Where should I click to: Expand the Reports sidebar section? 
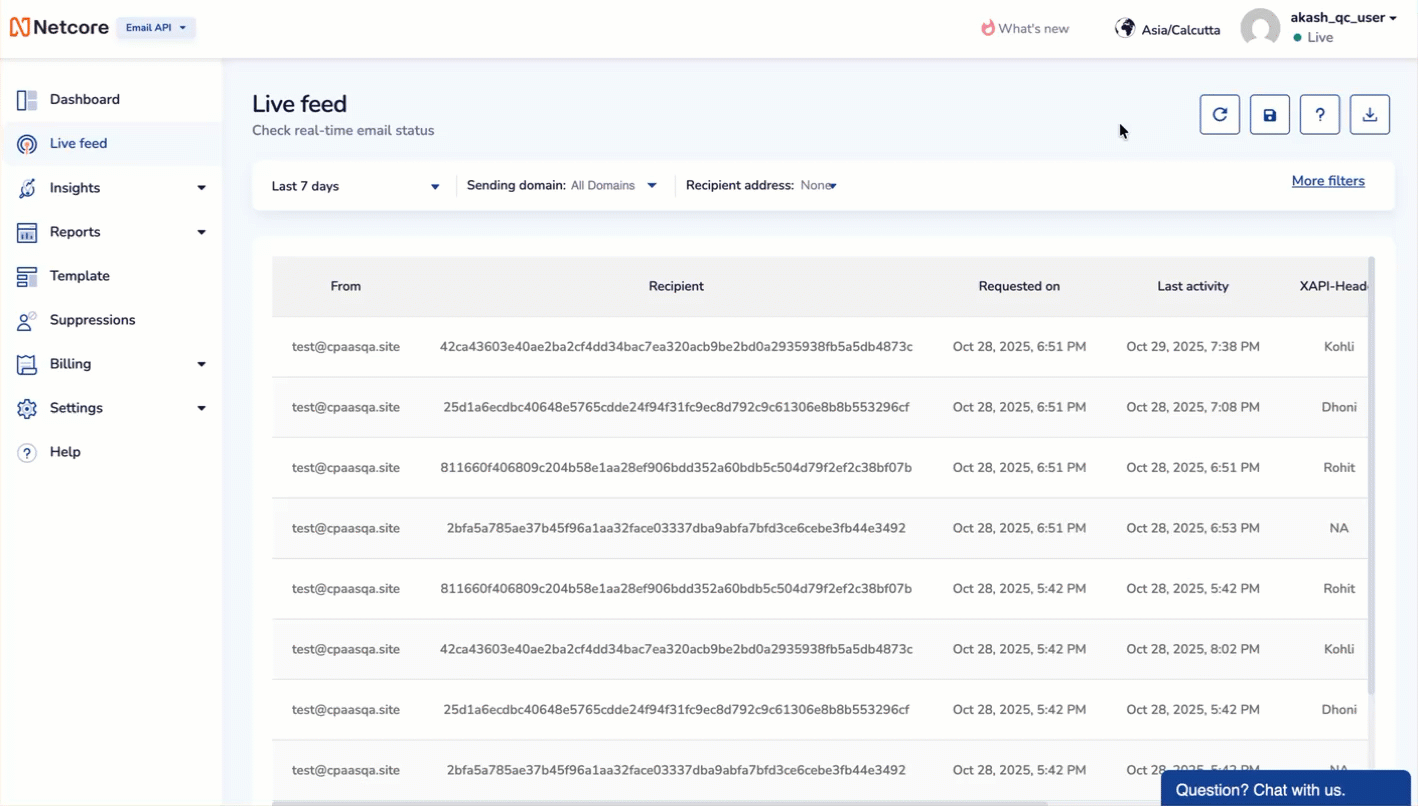[x=200, y=232]
